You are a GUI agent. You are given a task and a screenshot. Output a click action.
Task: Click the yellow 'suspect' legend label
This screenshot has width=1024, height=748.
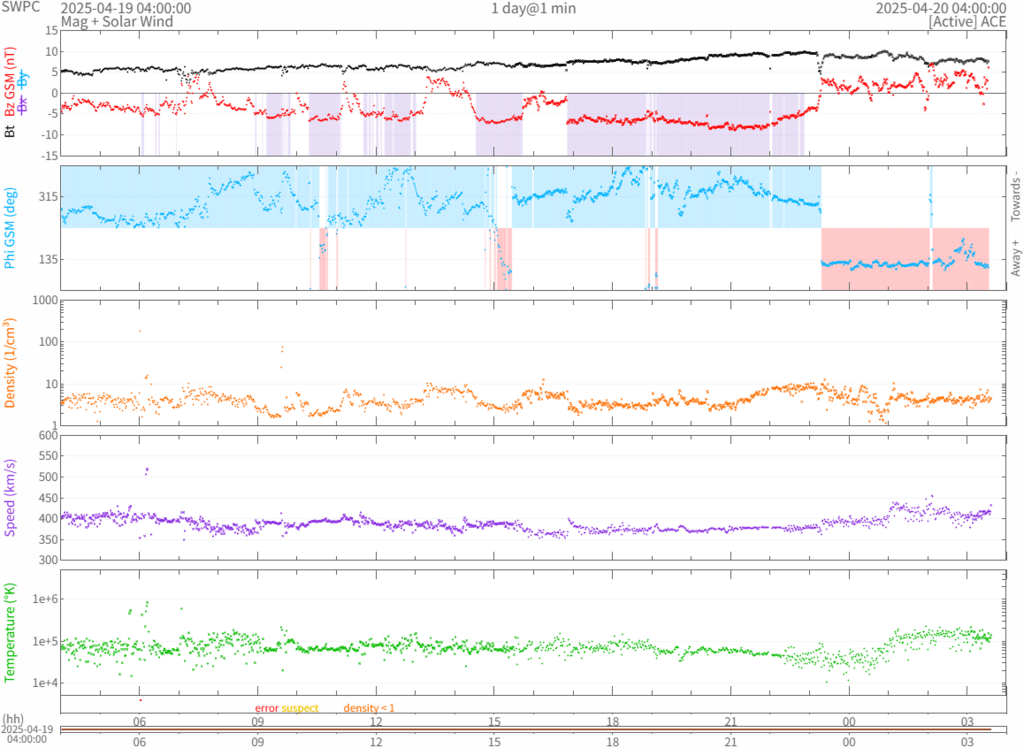click(300, 708)
